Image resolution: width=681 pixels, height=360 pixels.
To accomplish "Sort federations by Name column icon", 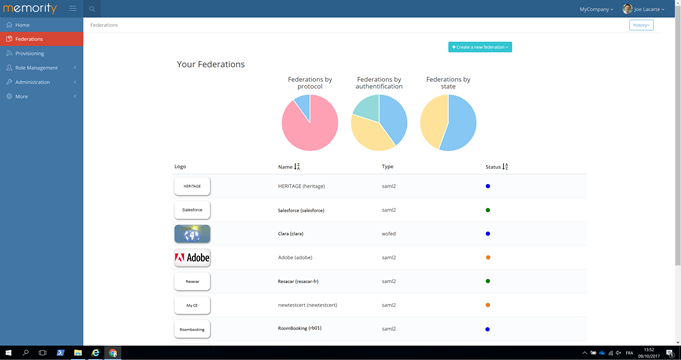I will click(297, 166).
